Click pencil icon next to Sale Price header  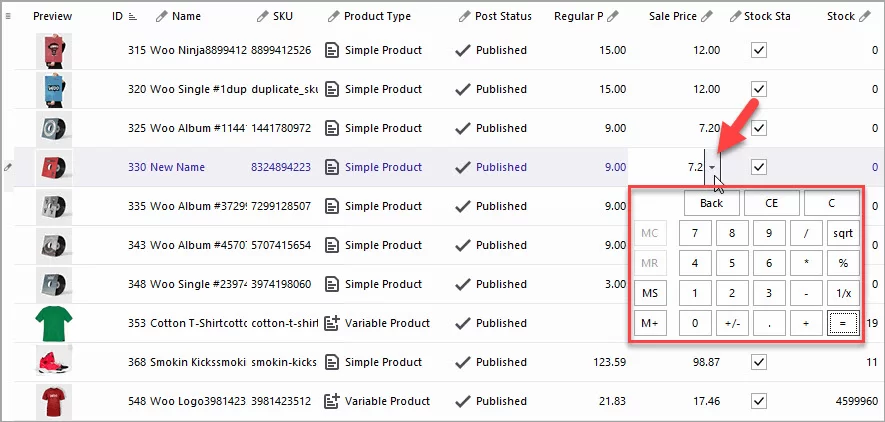(707, 17)
